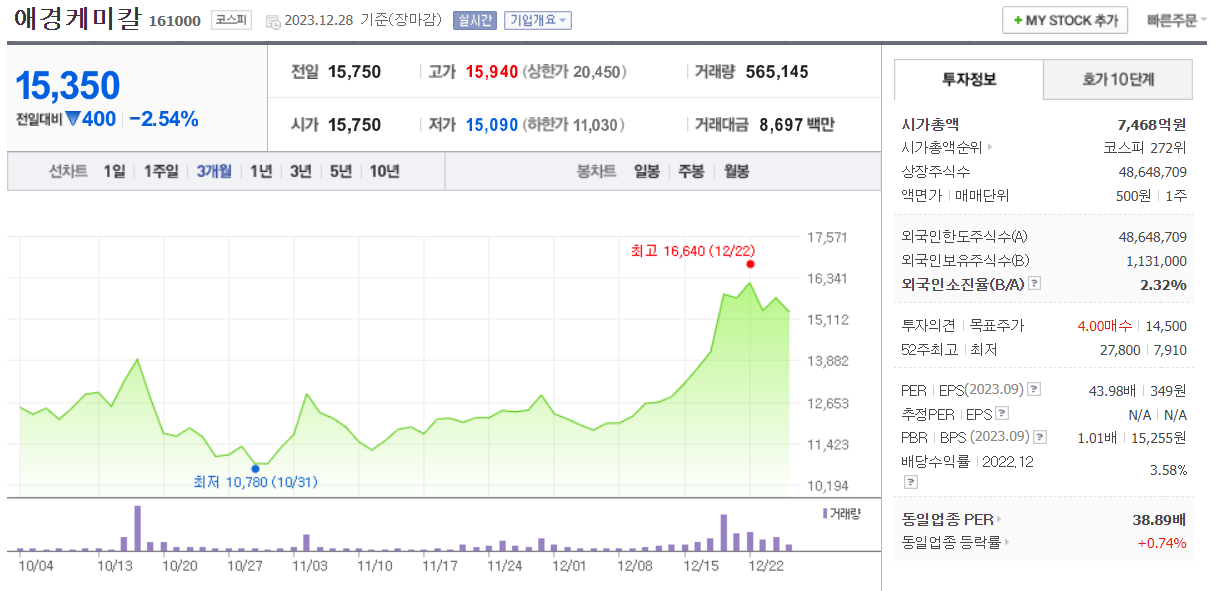Click the 최저 10,780 blue chart marker
Image resolution: width=1225 pixels, height=591 pixels.
point(255,468)
